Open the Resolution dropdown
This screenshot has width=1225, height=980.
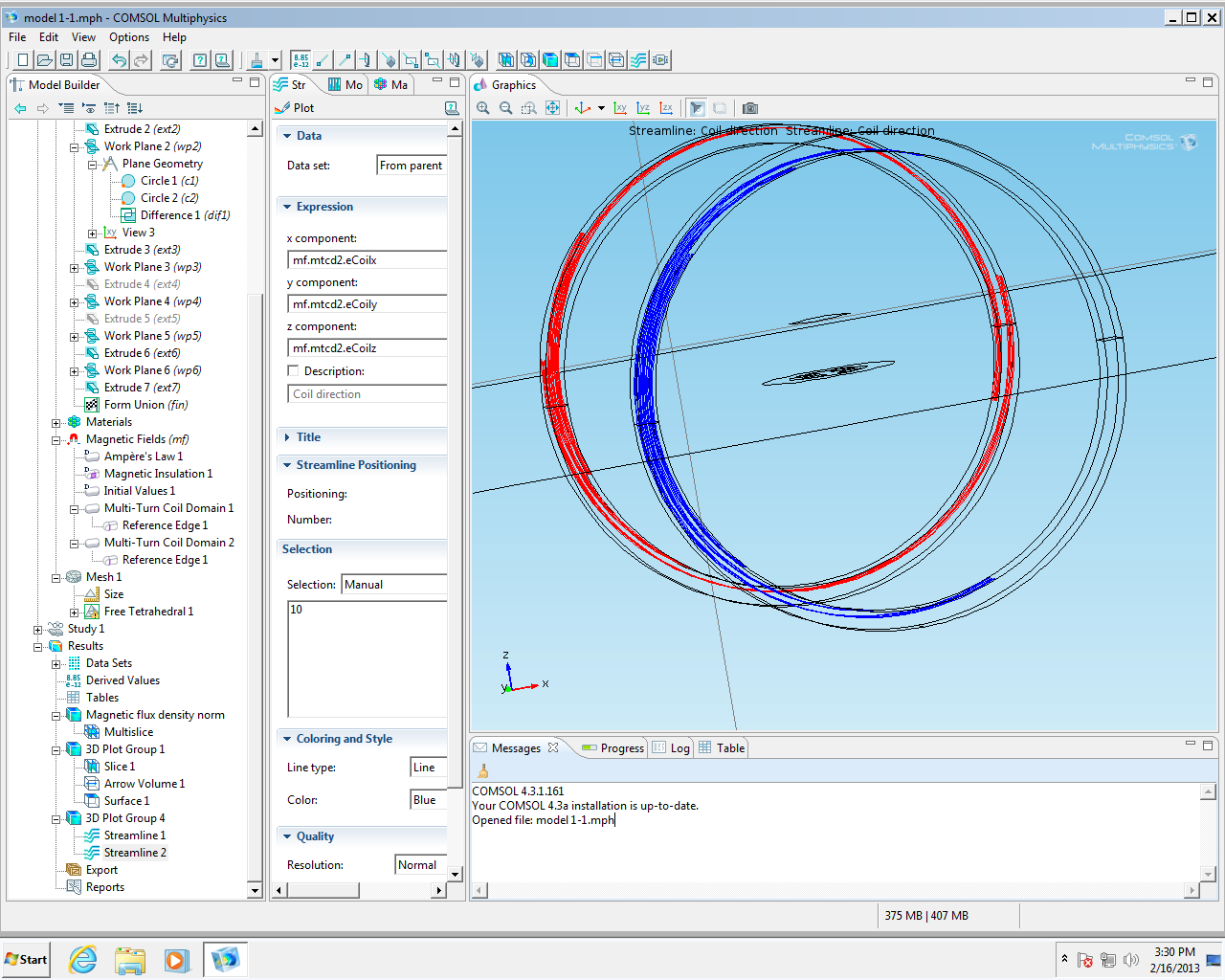tap(421, 865)
